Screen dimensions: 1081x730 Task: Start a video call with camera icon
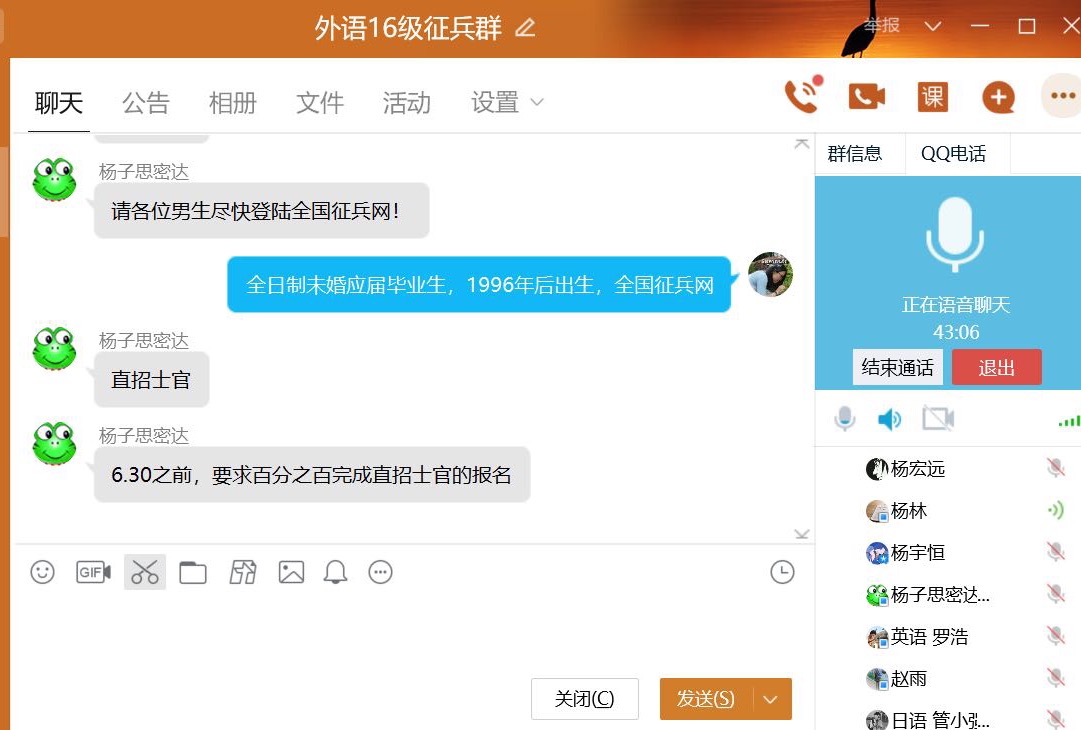[867, 96]
